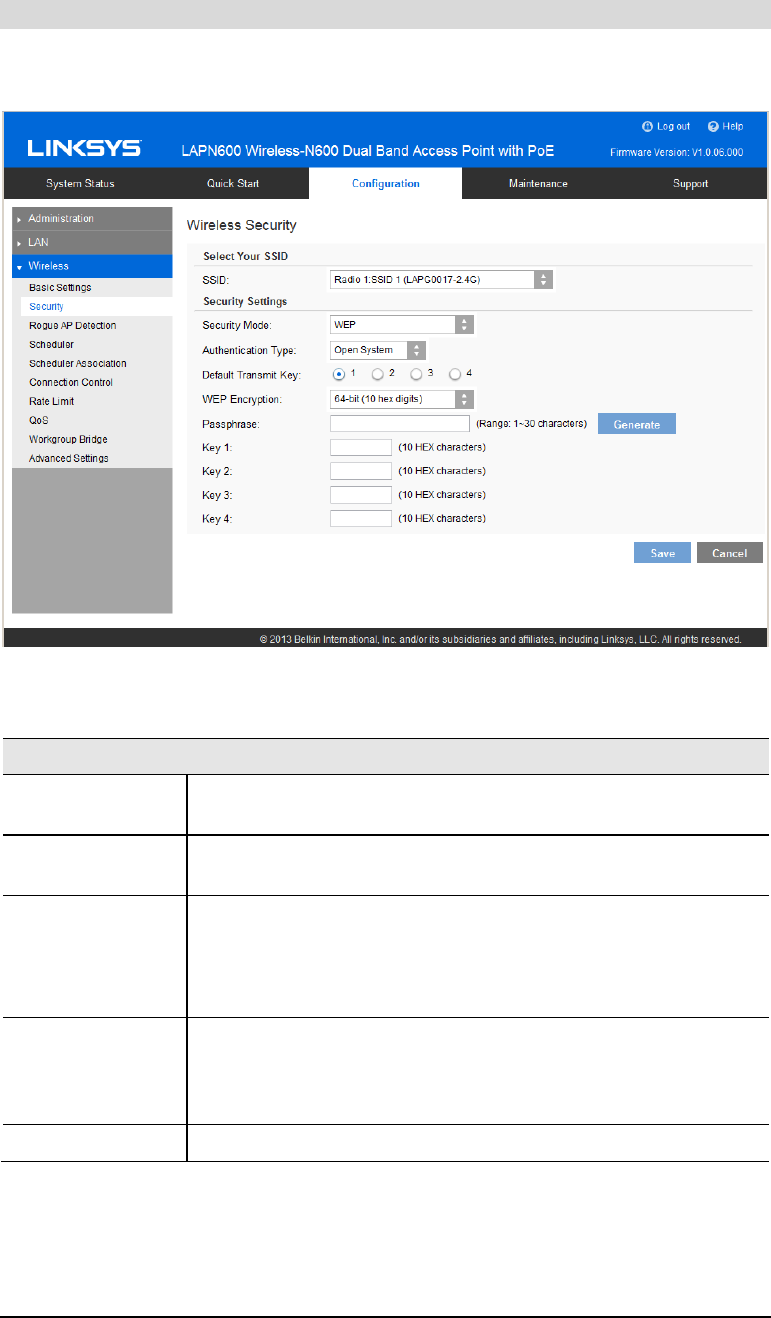771x1318 pixels.
Task: Open the QoS page
Action: point(39,420)
